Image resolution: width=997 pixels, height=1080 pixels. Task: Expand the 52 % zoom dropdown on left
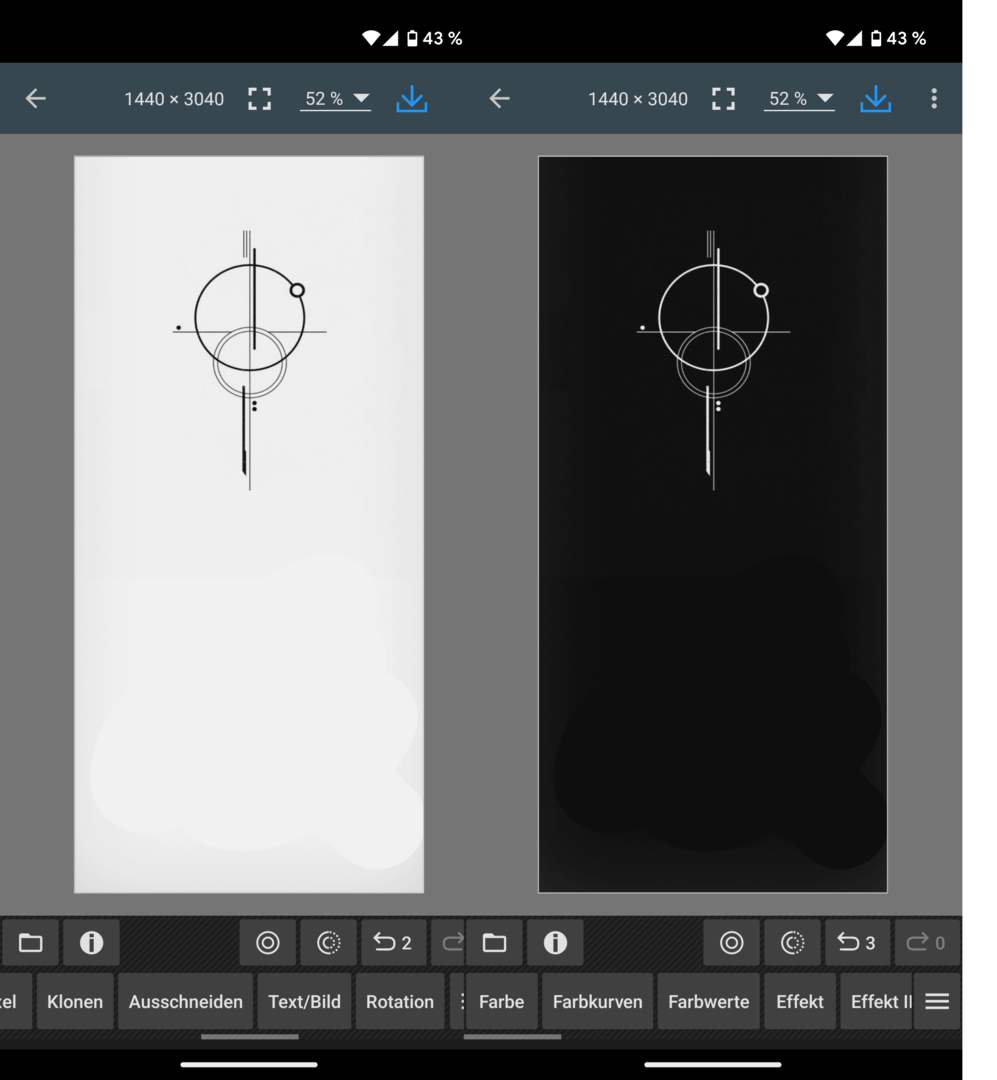tap(335, 98)
